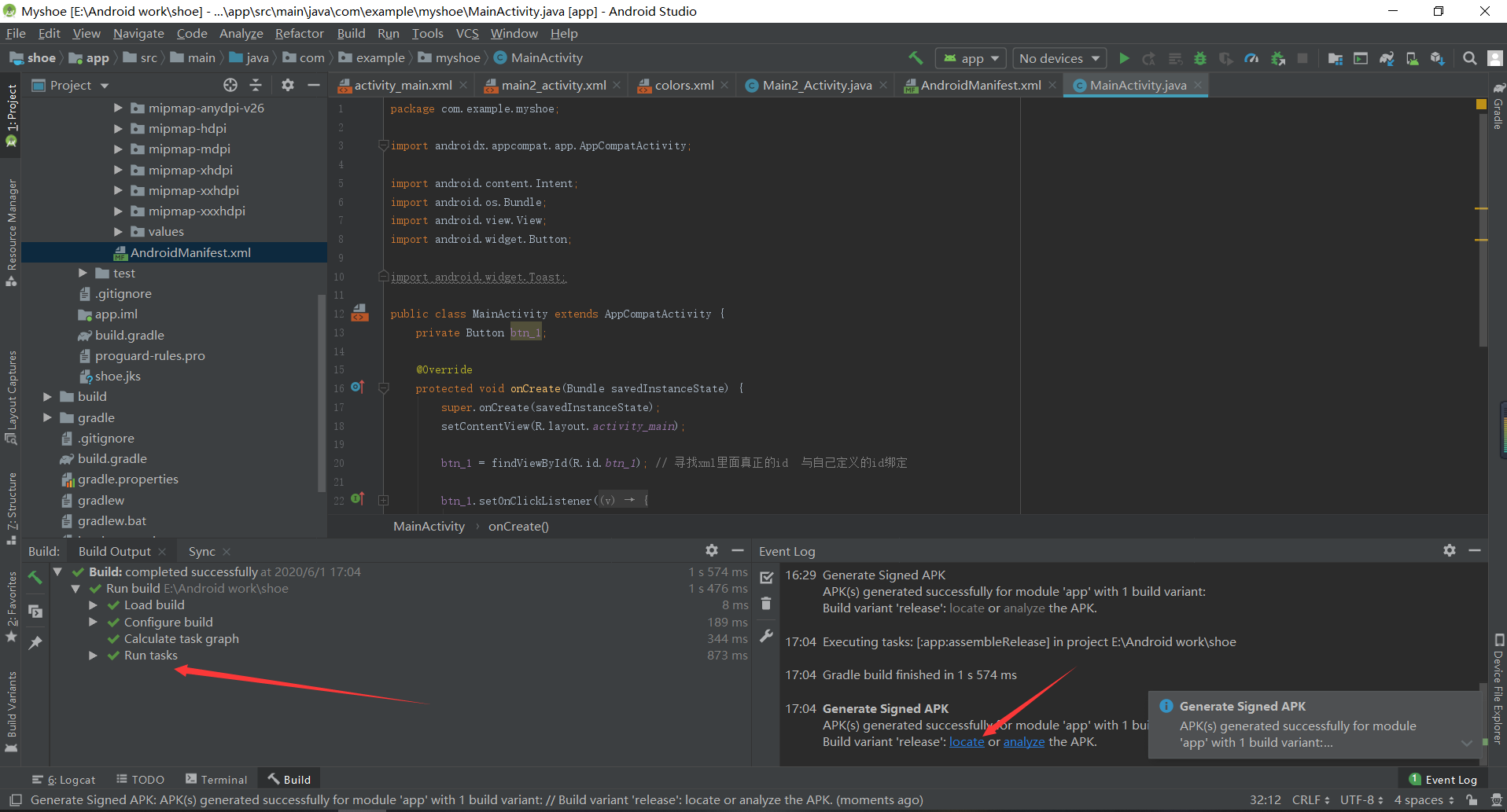
Task: Toggle the Build Variants side panel
Action: [11, 711]
